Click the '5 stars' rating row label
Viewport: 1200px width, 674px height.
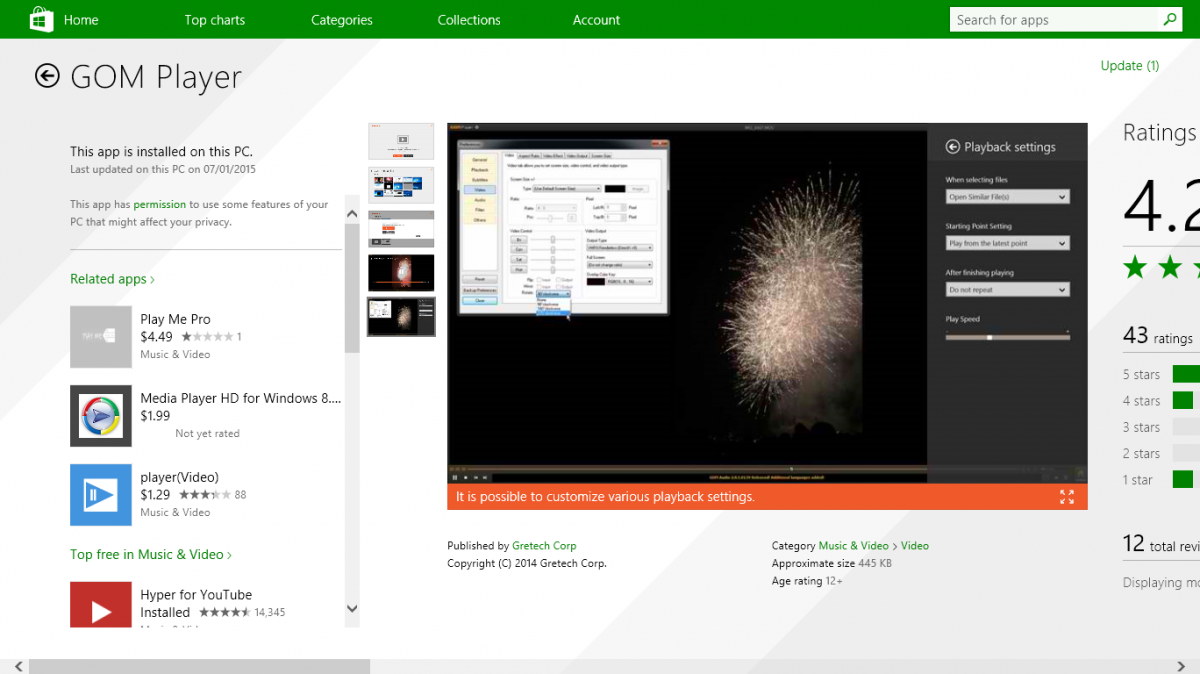click(1141, 375)
